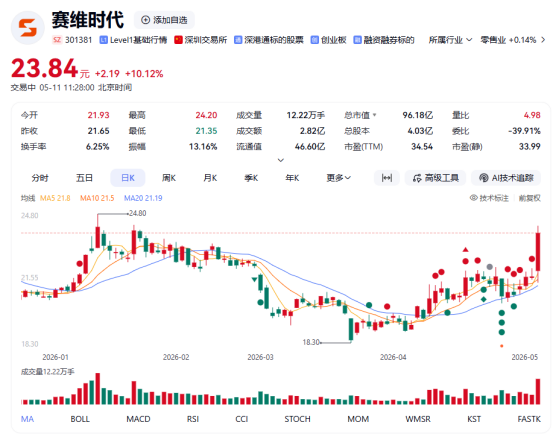Image resolution: width=553 pixels, height=438 pixels.
Task: Click the gray dot signal marker
Action: [490, 267]
